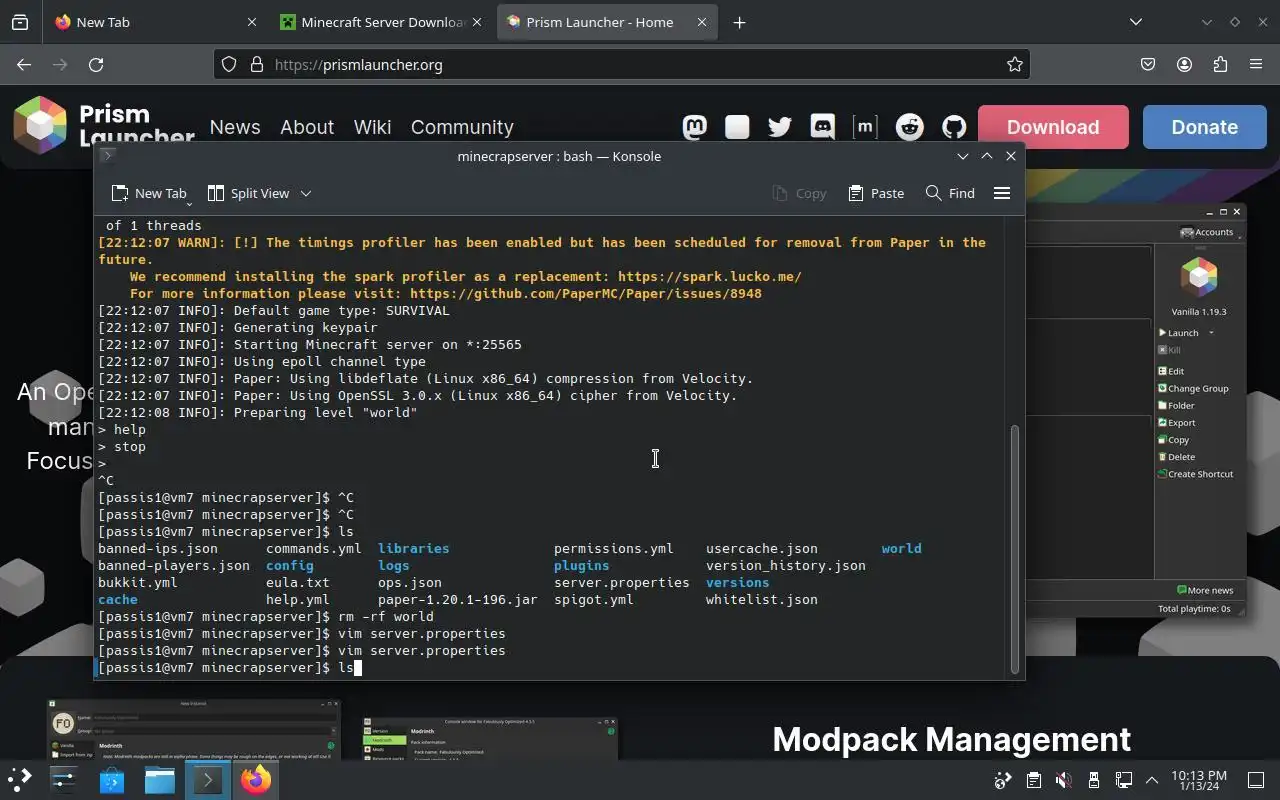
Task: Click the show desktop button
Action: [x=1255, y=780]
